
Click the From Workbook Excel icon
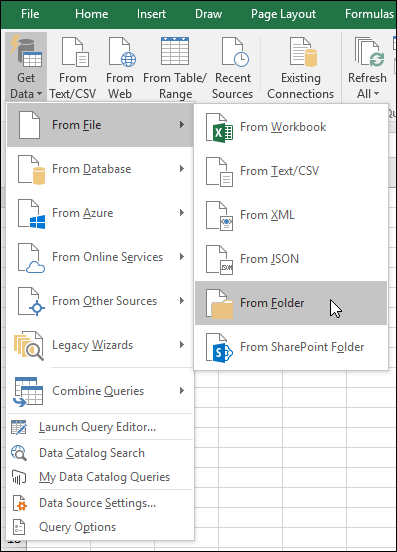coord(219,128)
